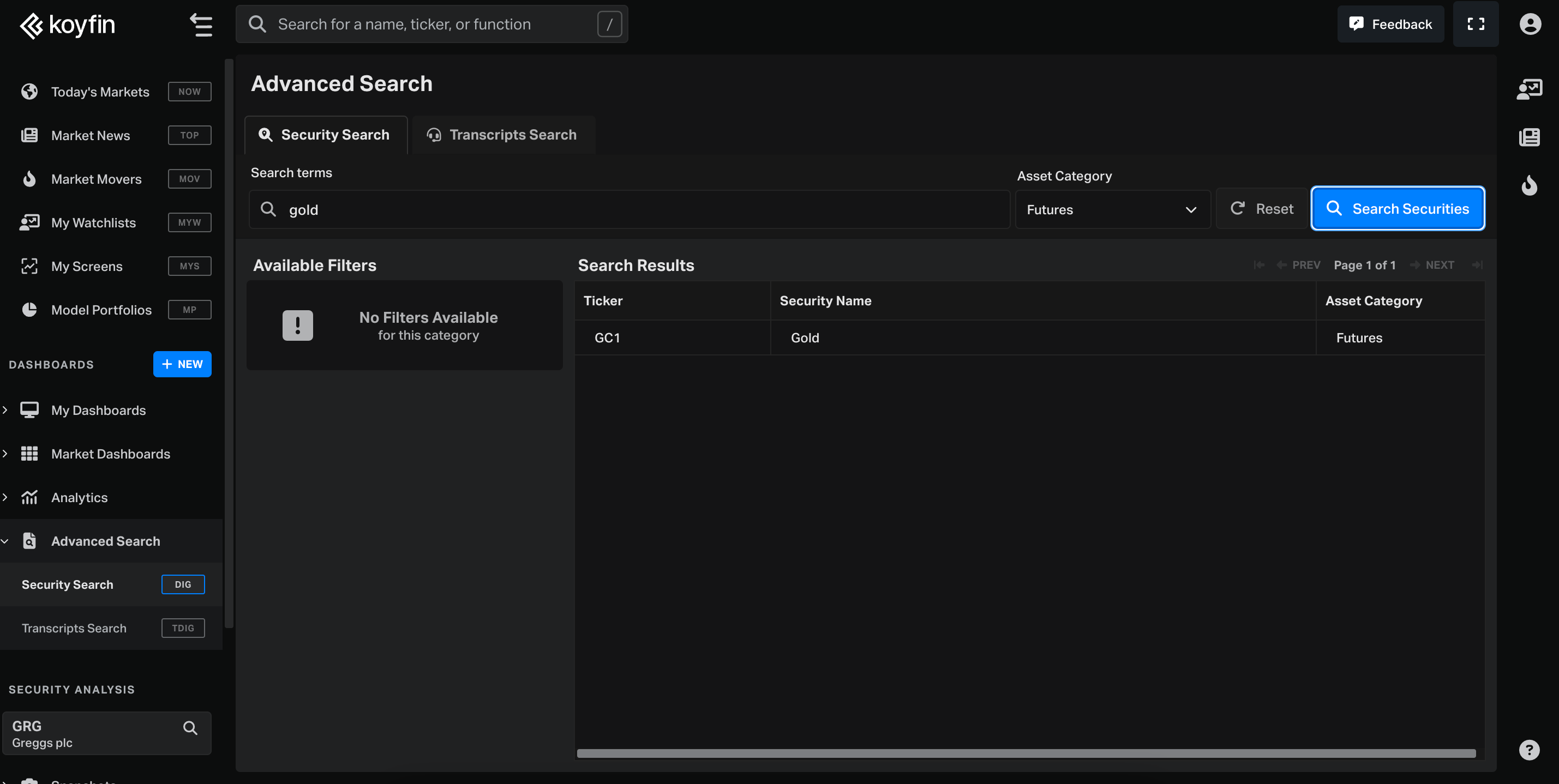
Task: Open the user account profile icon
Action: coord(1530,24)
